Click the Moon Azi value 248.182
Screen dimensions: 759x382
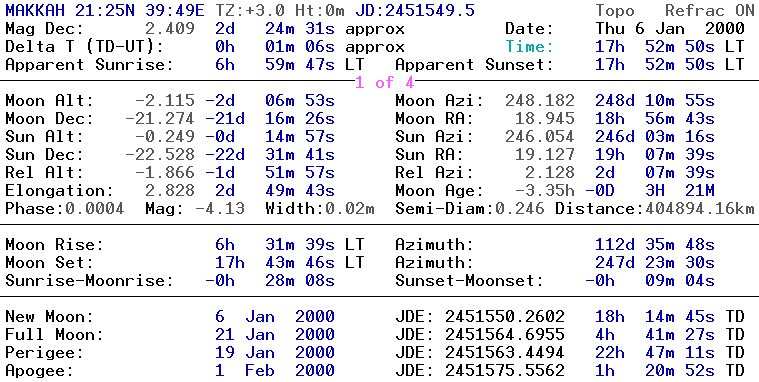click(x=540, y=101)
